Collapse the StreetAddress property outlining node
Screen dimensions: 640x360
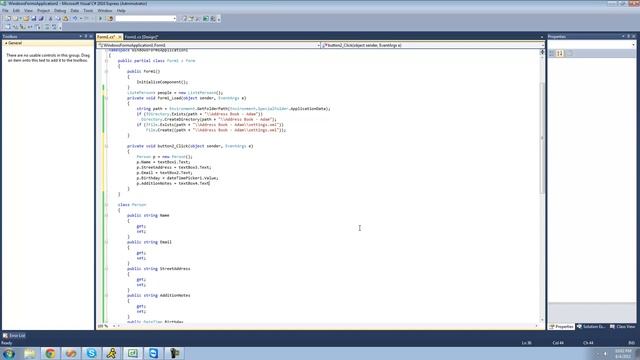(x=107, y=269)
